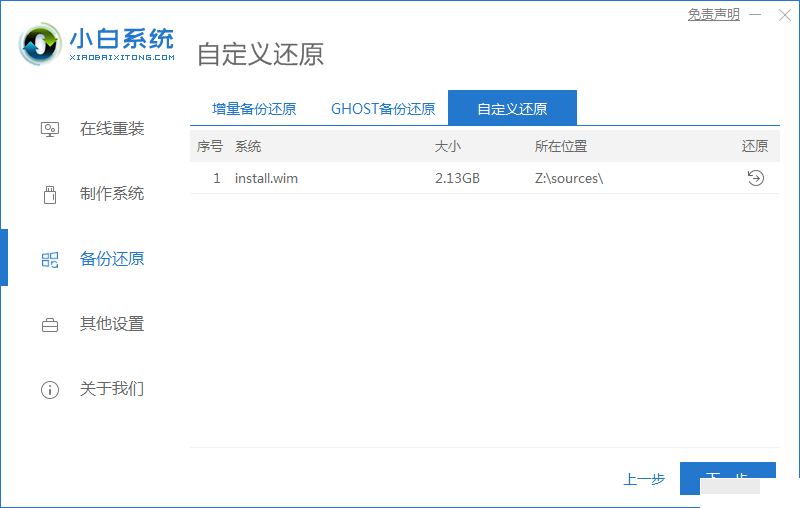Click the info icon for 关于我们
The height and width of the screenshot is (508, 800).
click(x=50, y=389)
